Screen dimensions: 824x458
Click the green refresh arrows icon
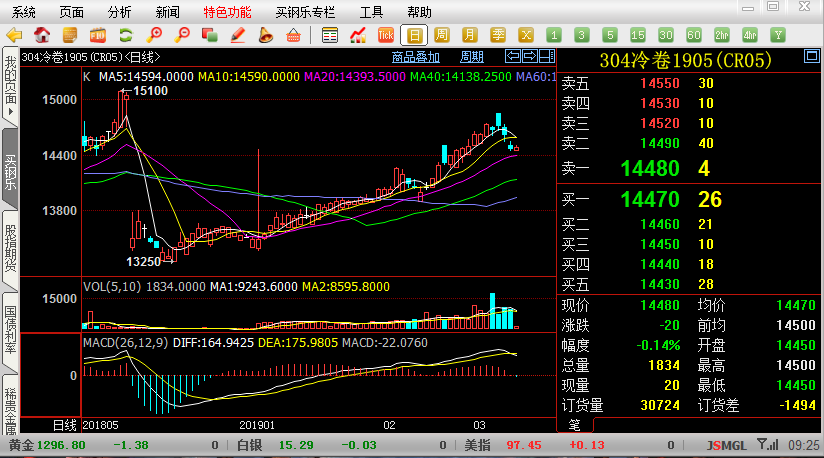click(x=126, y=35)
